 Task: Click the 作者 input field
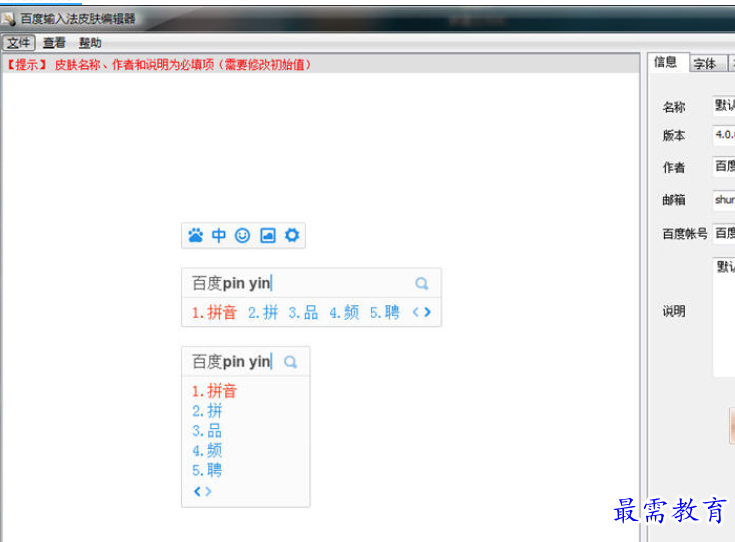click(x=724, y=166)
